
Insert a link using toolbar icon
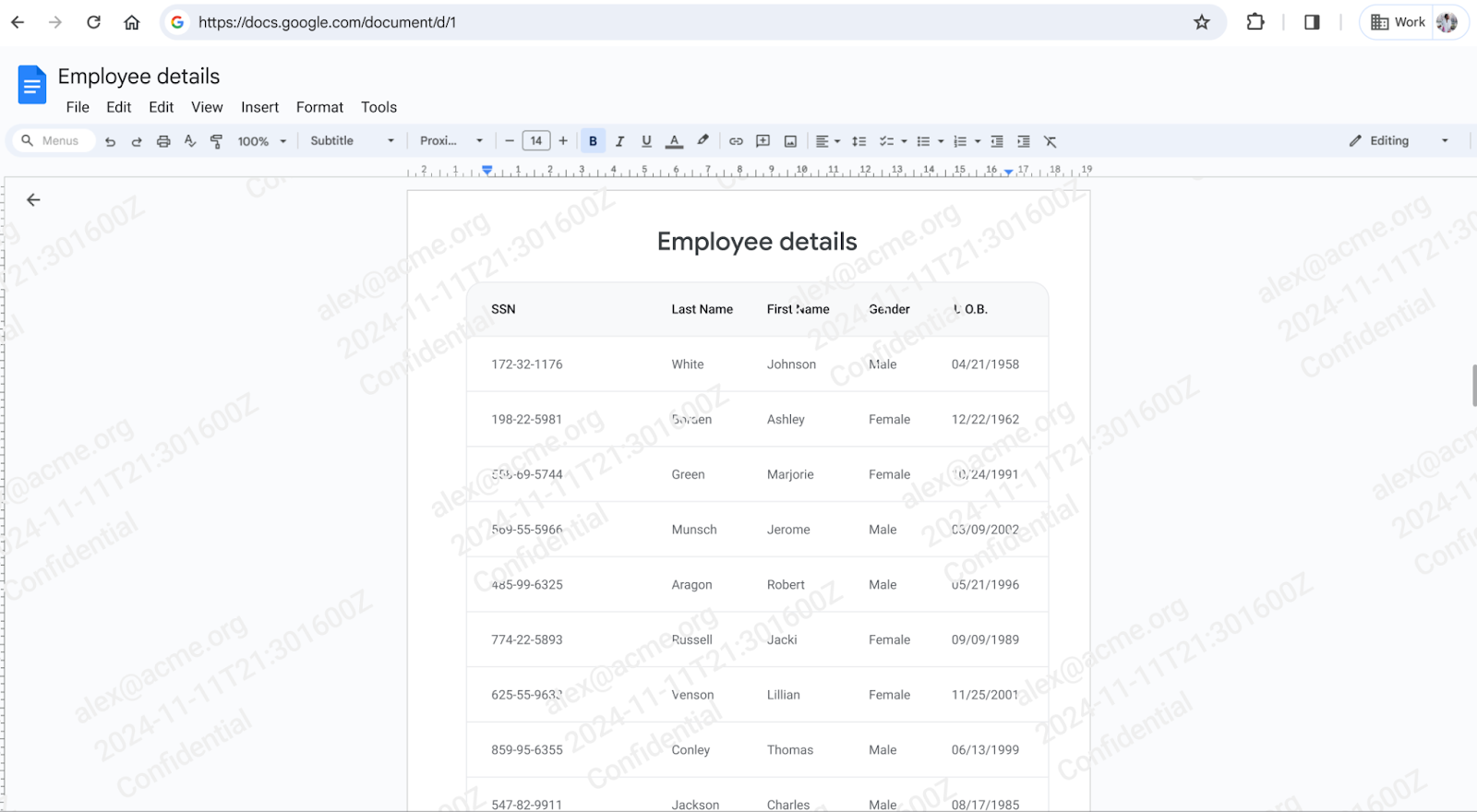[736, 141]
